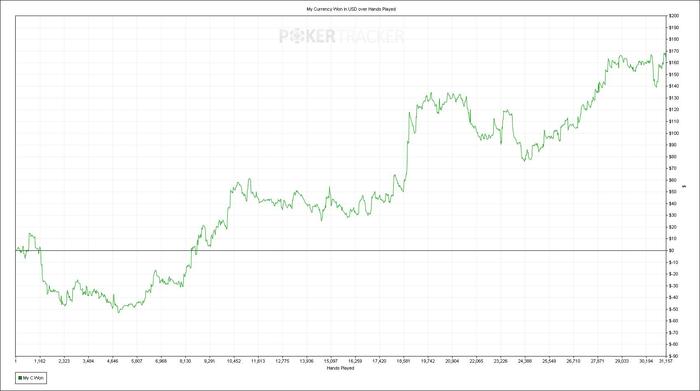Click the 17,420 x-axis tick label
This screenshot has width=700, height=391.
[x=379, y=361]
